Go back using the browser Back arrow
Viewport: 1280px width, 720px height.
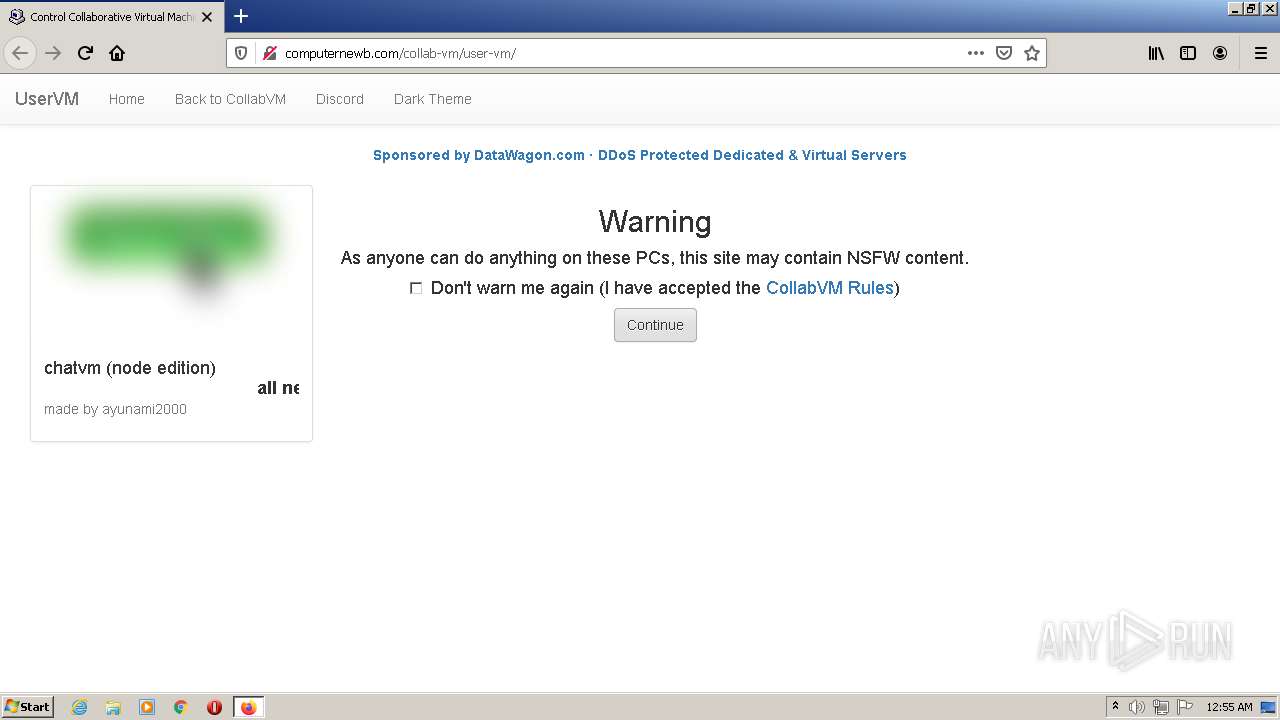[20, 53]
